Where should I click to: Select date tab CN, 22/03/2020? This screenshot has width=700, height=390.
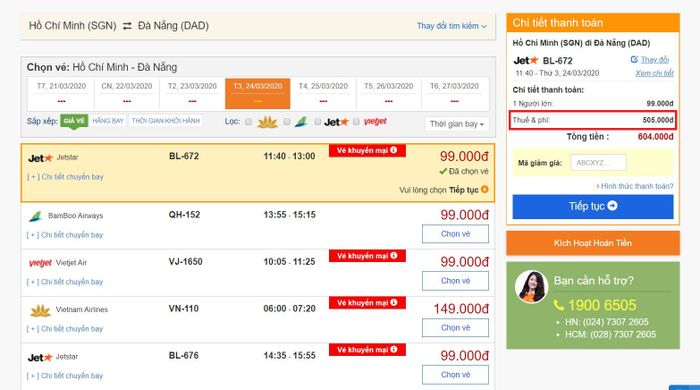click(127, 93)
